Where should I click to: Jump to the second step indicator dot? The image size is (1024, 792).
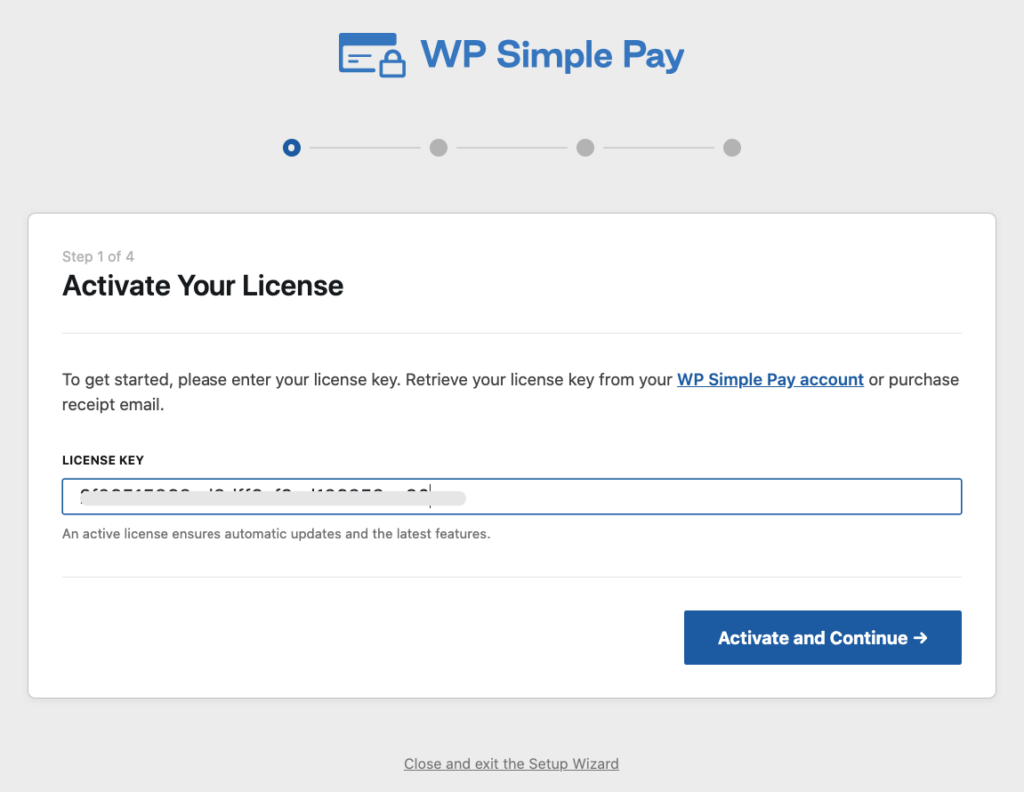438,148
